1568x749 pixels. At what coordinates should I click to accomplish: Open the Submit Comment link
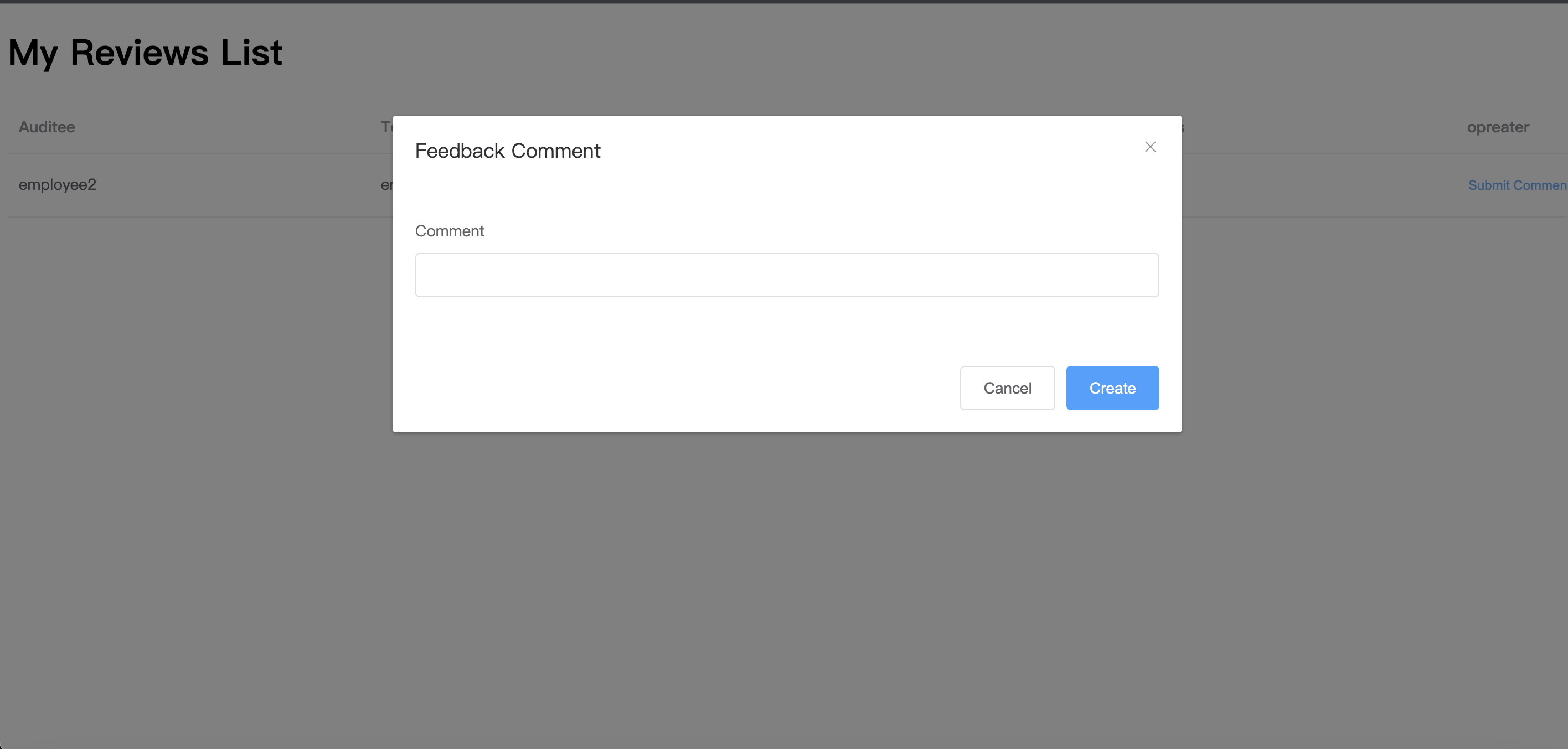pos(1517,185)
